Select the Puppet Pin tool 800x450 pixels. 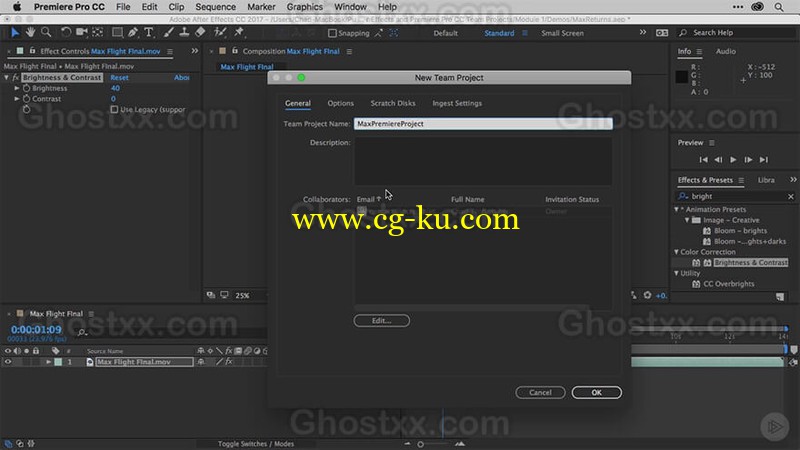click(238, 33)
